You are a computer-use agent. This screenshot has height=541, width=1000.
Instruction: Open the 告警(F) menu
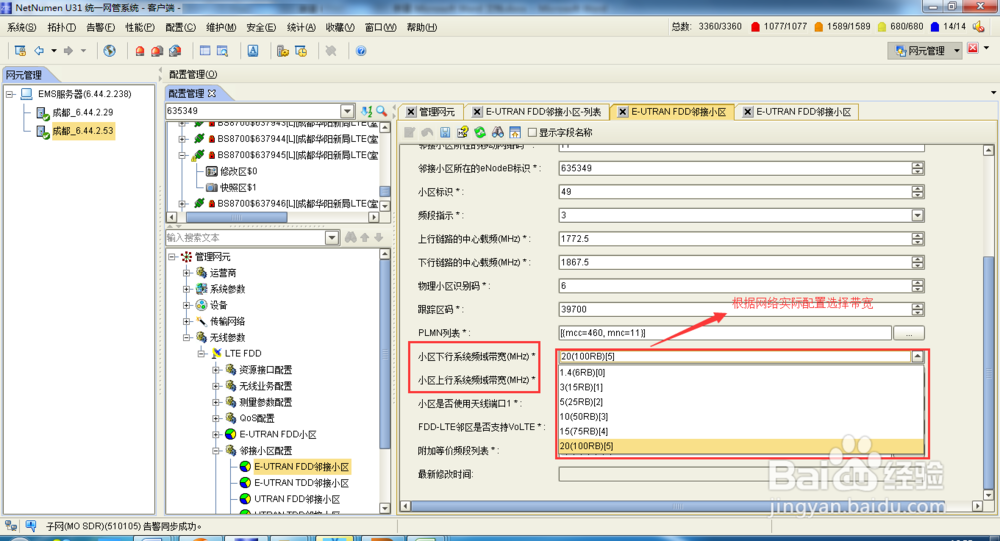(x=101, y=27)
